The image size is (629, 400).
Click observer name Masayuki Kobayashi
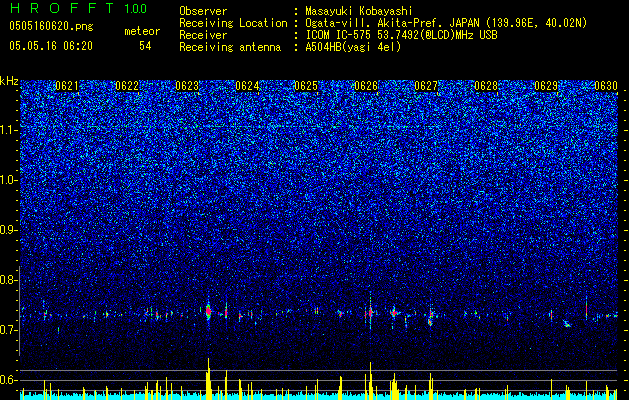(x=359, y=11)
